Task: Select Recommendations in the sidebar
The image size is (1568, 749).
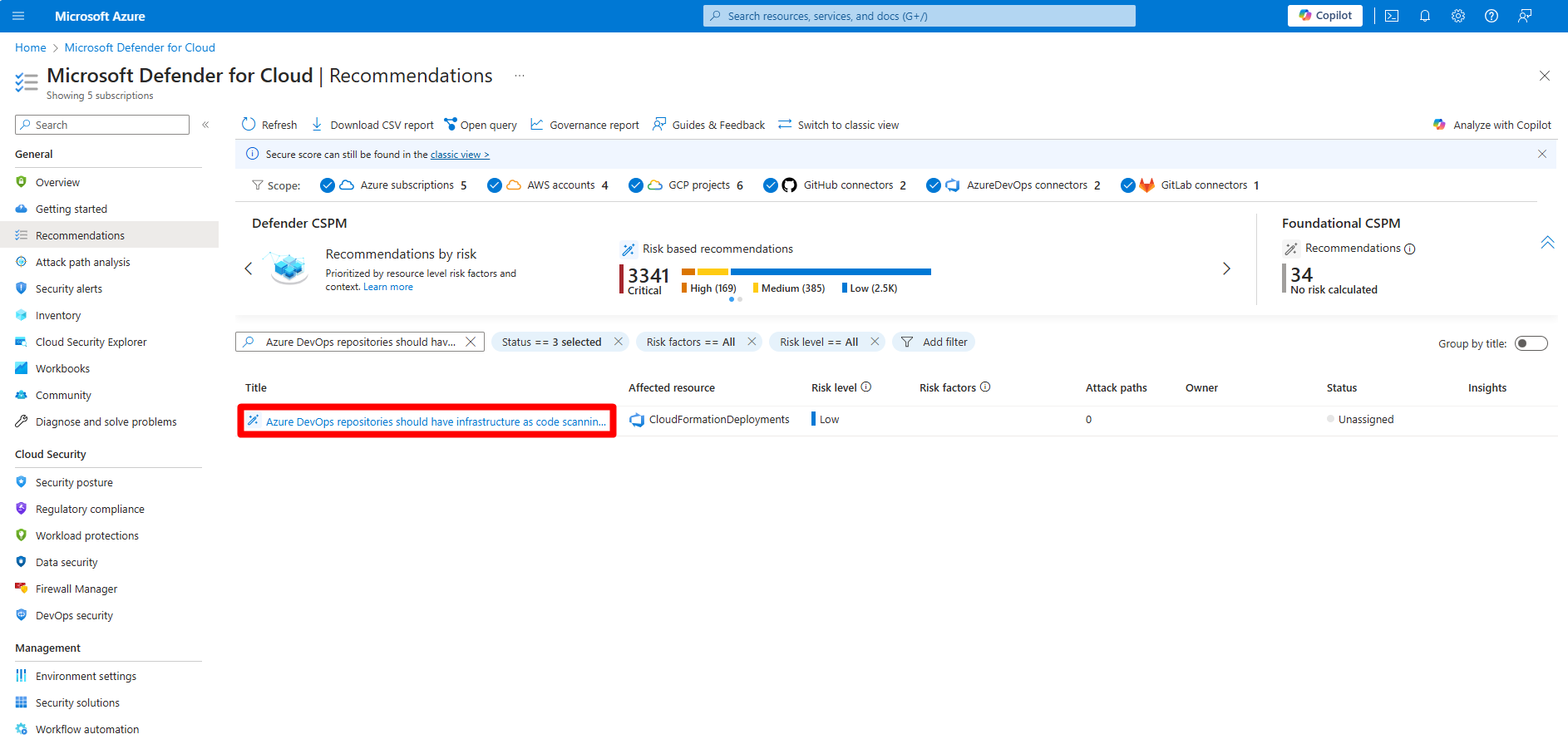Action: click(x=108, y=235)
